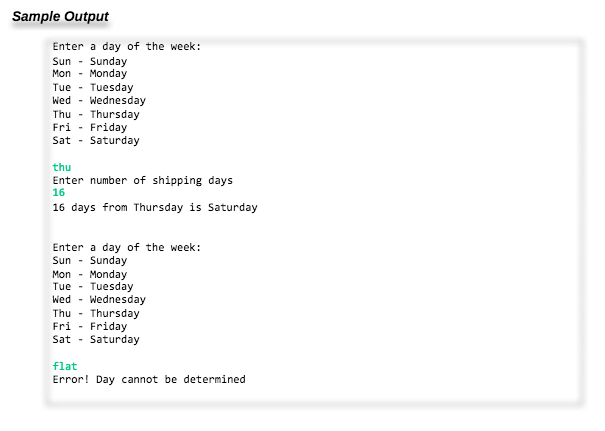Viewport: 605px width, 431px height.
Task: Click the Sample Output heading
Action: pos(60,17)
